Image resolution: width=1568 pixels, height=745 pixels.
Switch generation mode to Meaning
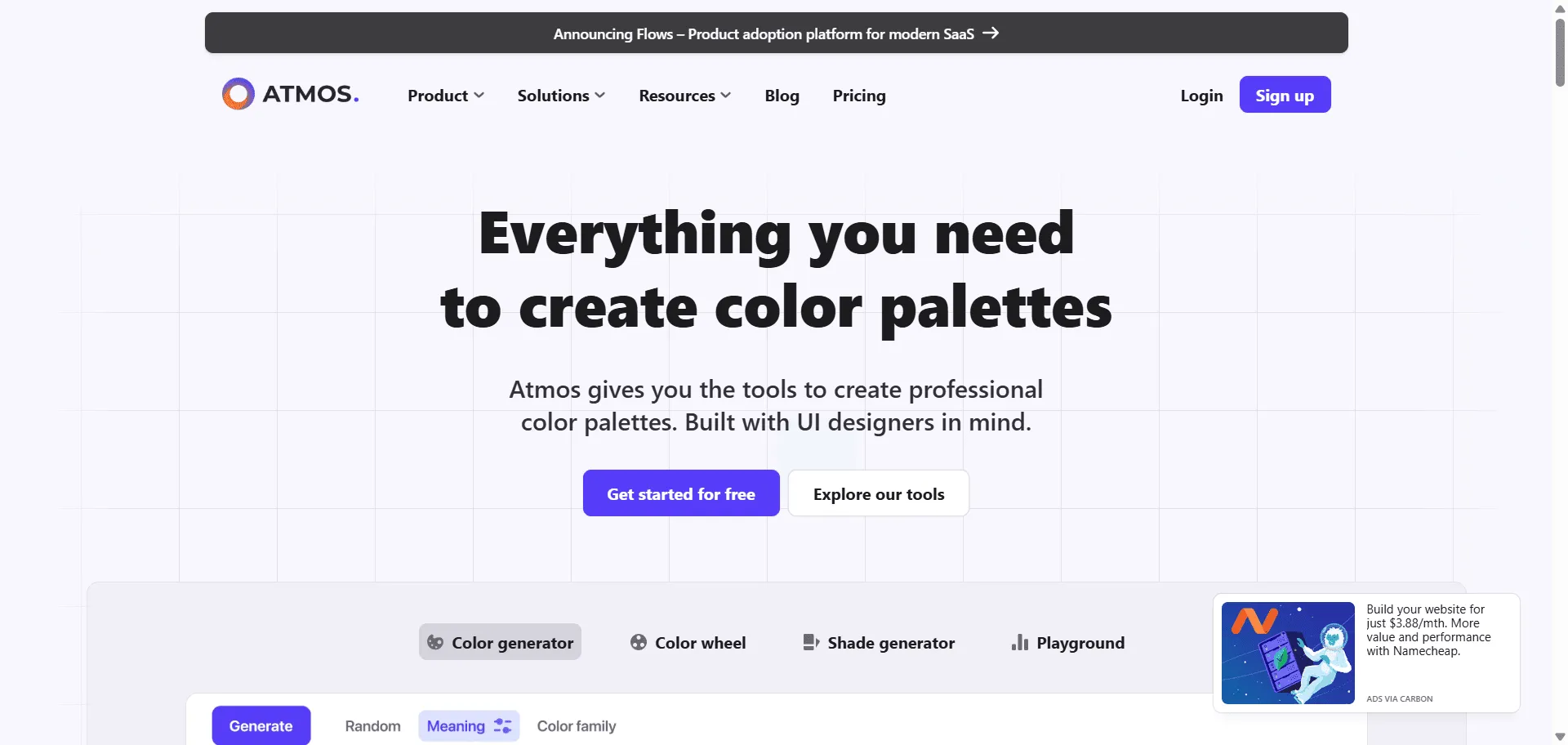pos(456,725)
